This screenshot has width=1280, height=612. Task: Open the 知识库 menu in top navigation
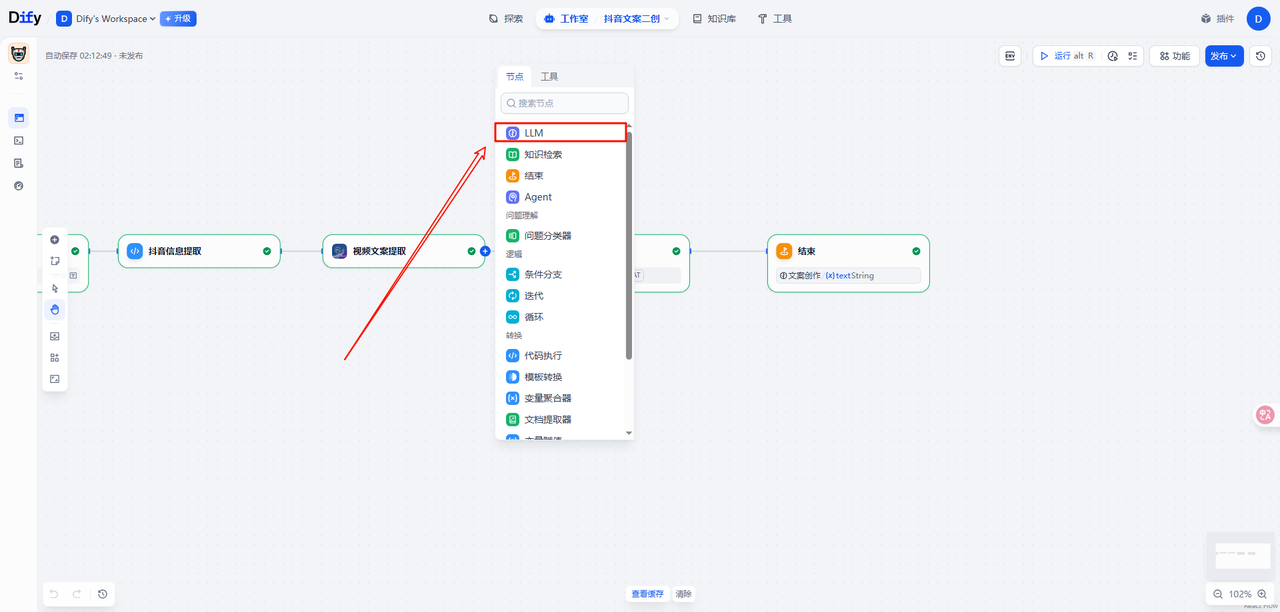pyautogui.click(x=714, y=19)
